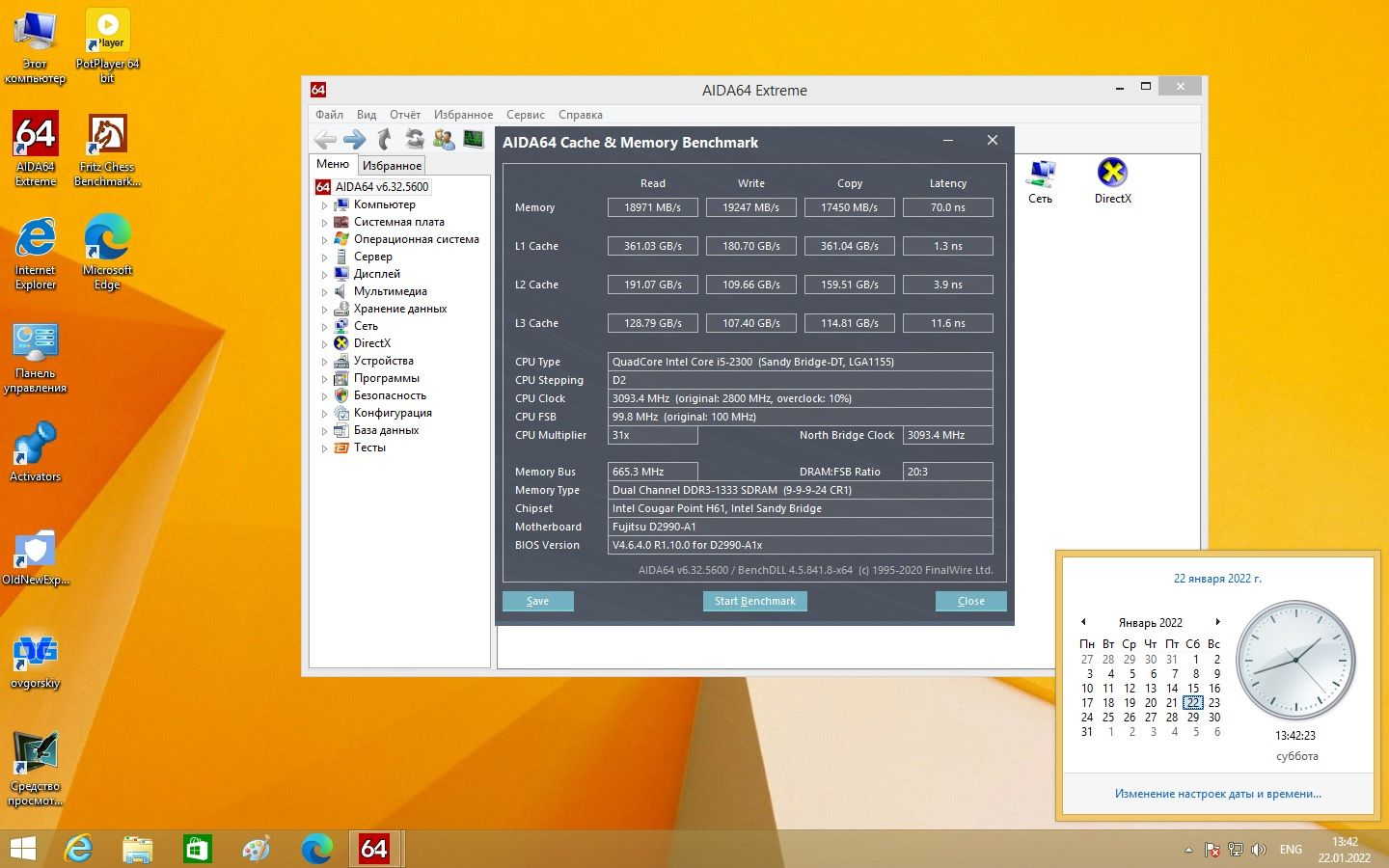This screenshot has height=868, width=1389.
Task: Select the Дисплей item in the tree
Action: [376, 274]
